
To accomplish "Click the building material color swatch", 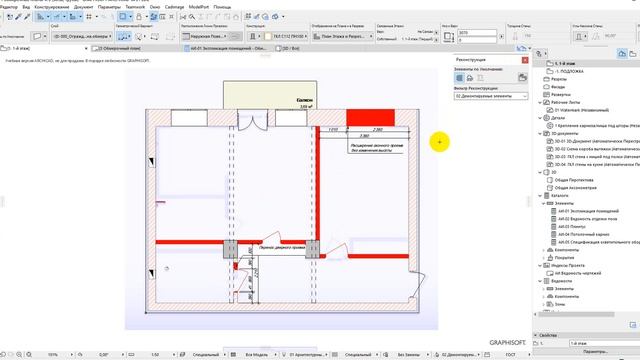I will [x=268, y=36].
